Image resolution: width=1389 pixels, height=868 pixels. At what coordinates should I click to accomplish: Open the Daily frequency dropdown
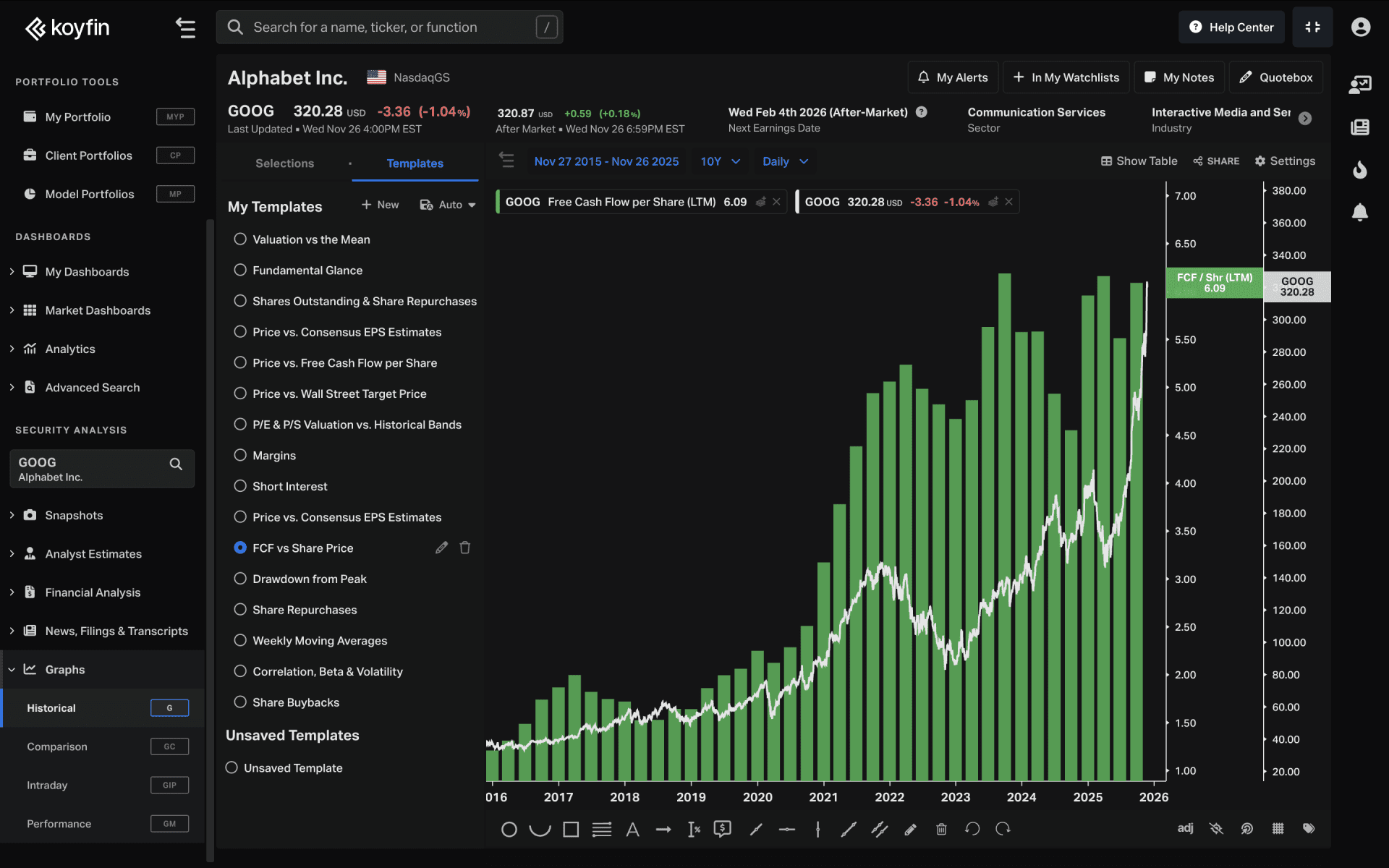tap(785, 161)
